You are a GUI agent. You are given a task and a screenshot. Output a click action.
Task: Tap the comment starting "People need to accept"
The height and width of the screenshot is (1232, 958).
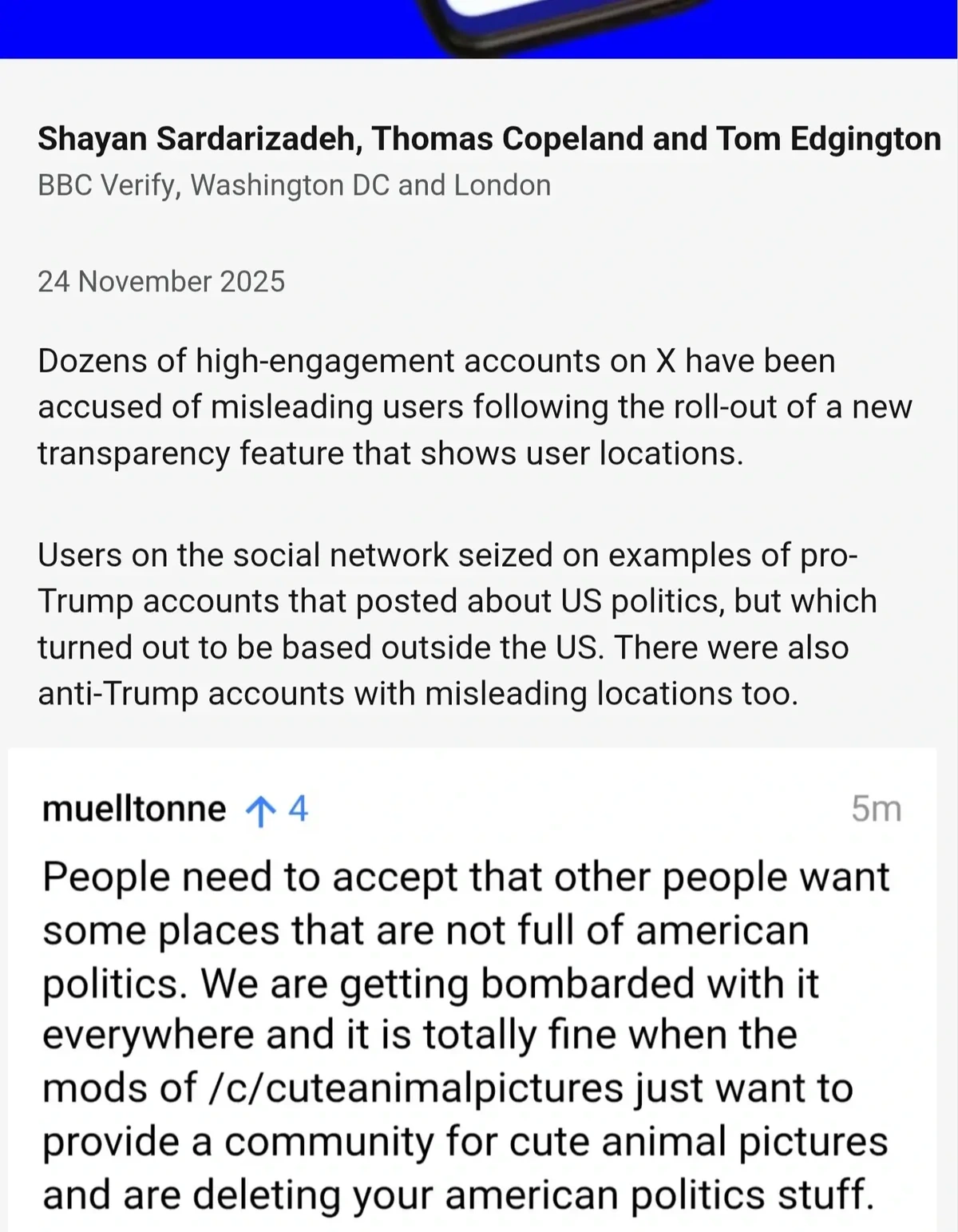click(465, 1036)
